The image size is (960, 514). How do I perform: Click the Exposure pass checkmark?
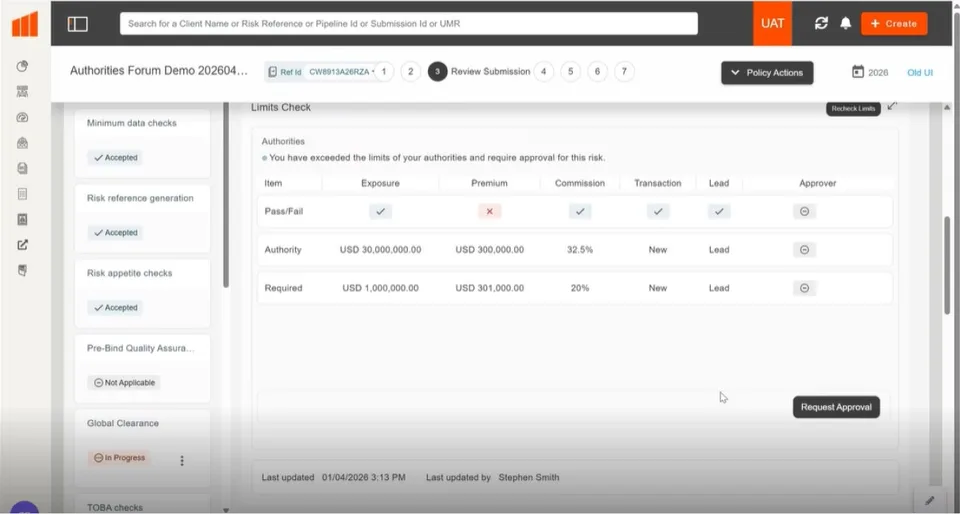(380, 211)
